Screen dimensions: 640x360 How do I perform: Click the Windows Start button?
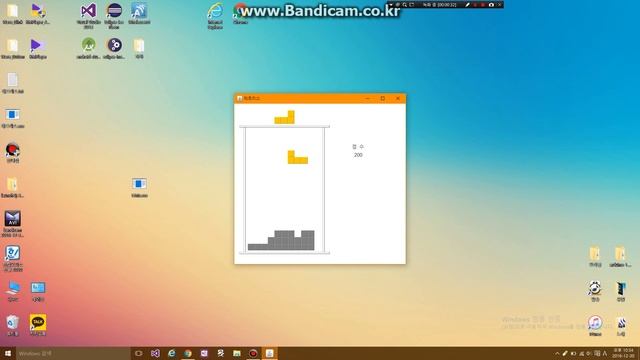click(7, 353)
